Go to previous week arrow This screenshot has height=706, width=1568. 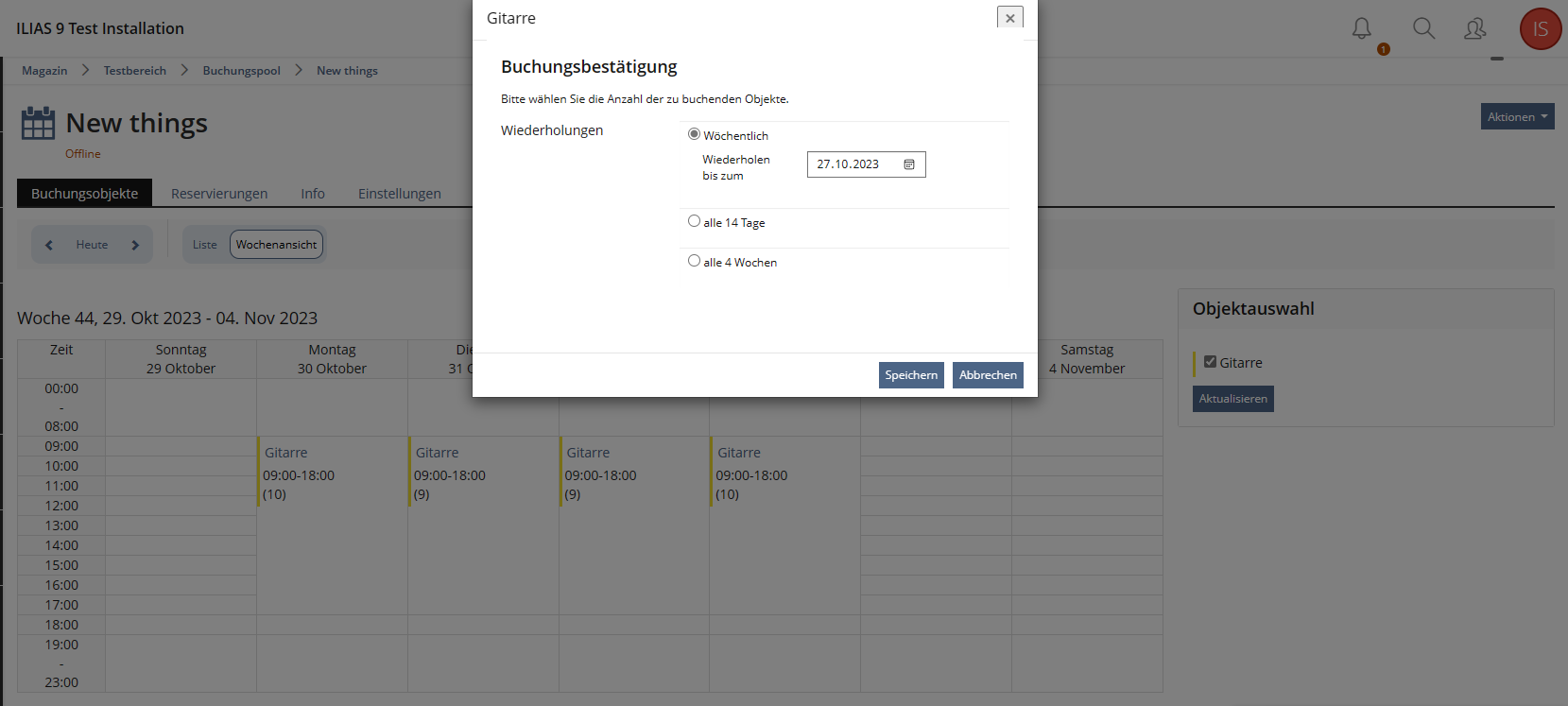click(x=49, y=245)
